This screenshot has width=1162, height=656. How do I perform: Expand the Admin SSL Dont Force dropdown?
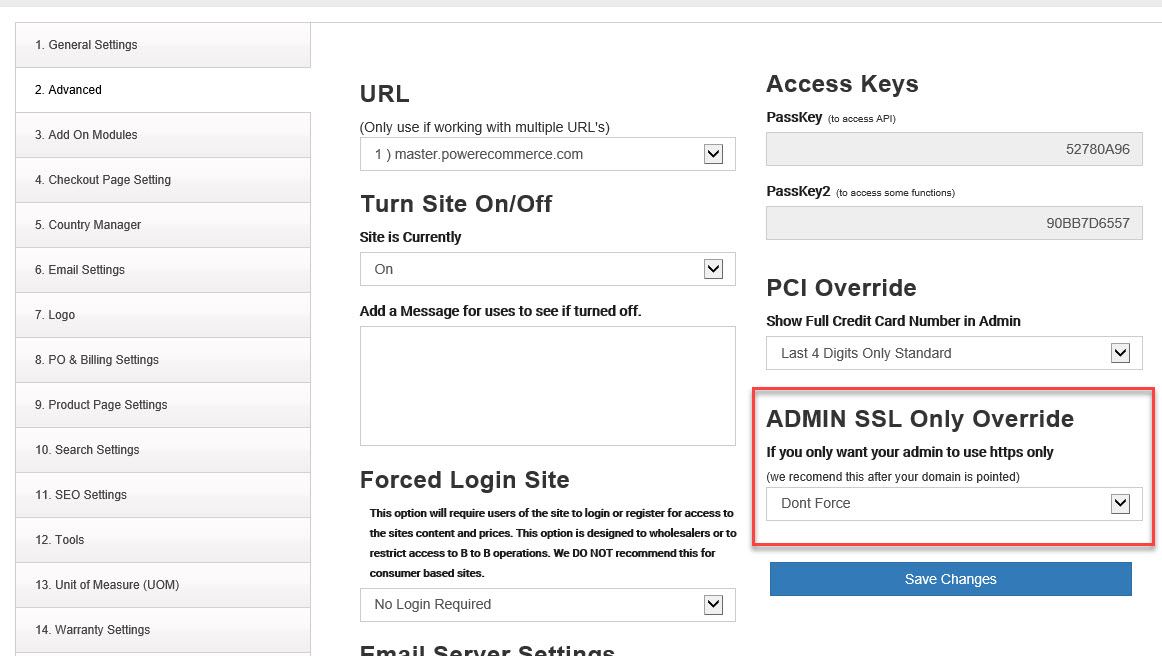(x=954, y=503)
